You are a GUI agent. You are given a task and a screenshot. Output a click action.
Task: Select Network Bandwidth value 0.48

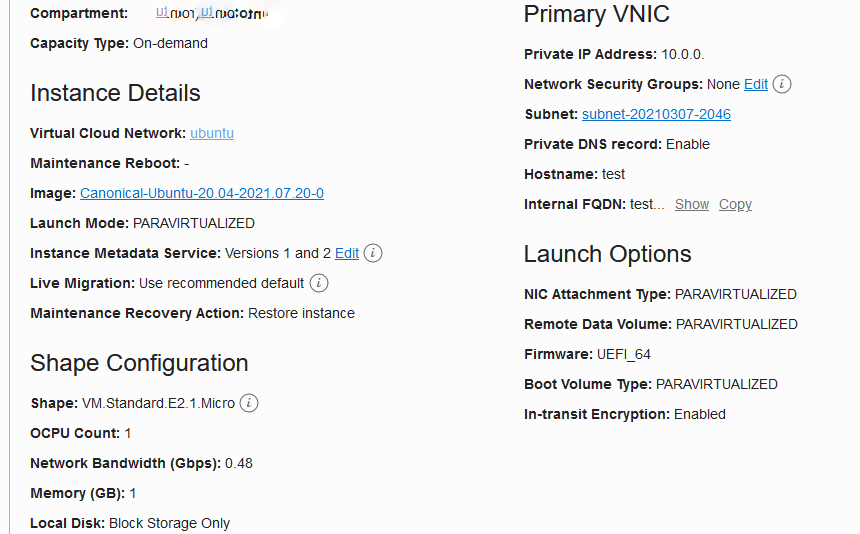click(239, 463)
